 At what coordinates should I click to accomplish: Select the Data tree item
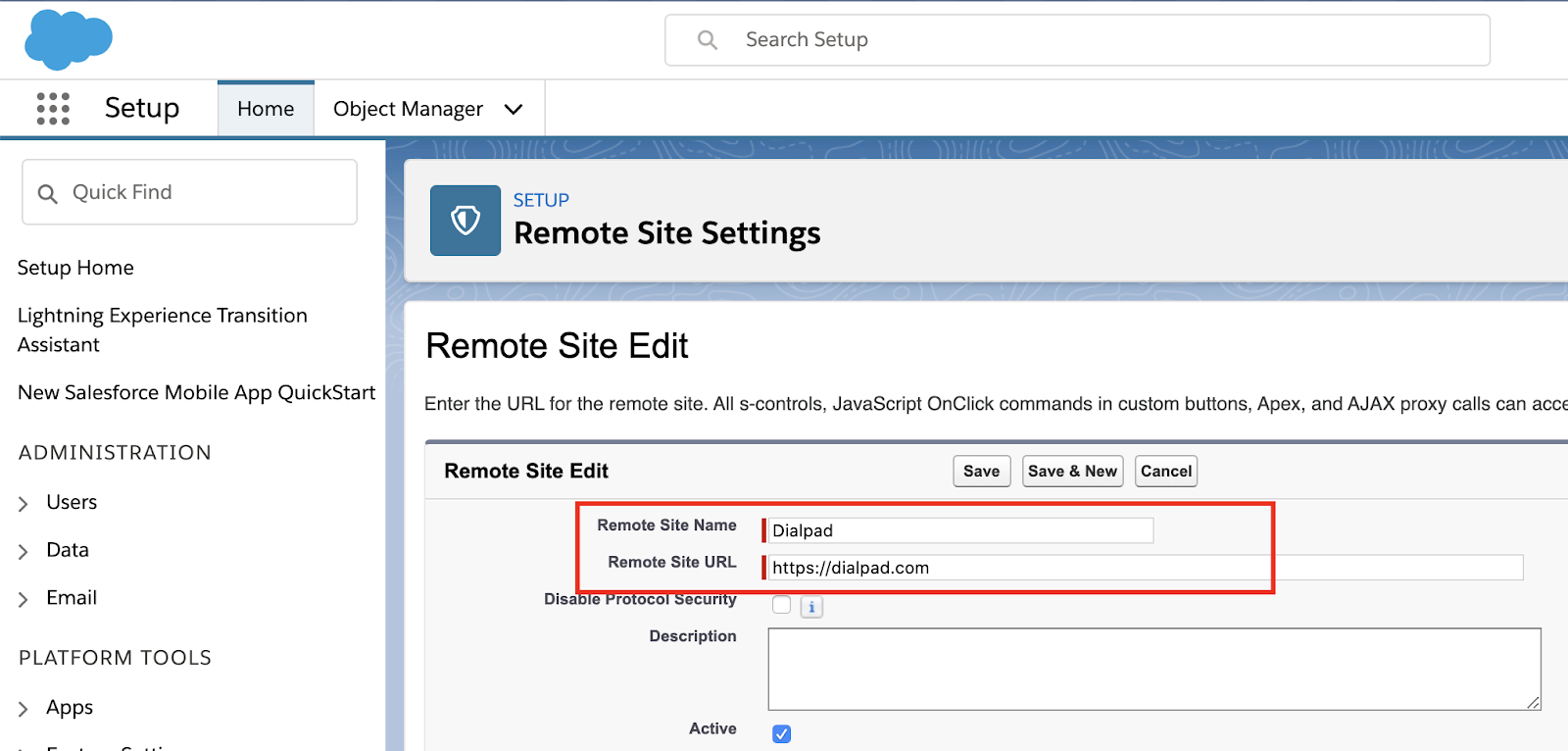point(68,550)
